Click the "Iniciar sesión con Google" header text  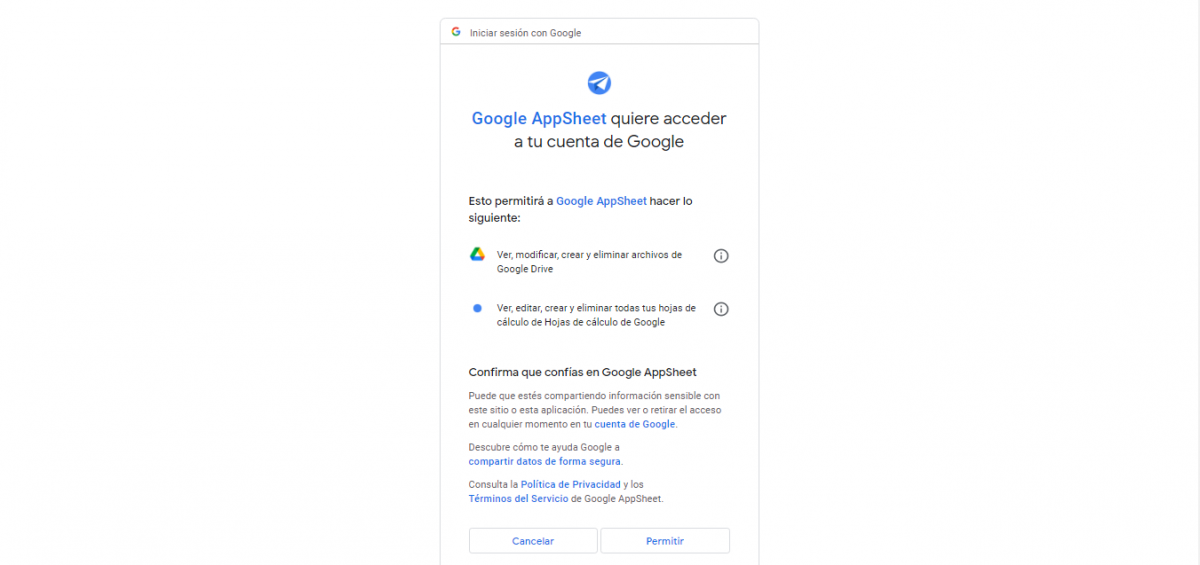(525, 33)
